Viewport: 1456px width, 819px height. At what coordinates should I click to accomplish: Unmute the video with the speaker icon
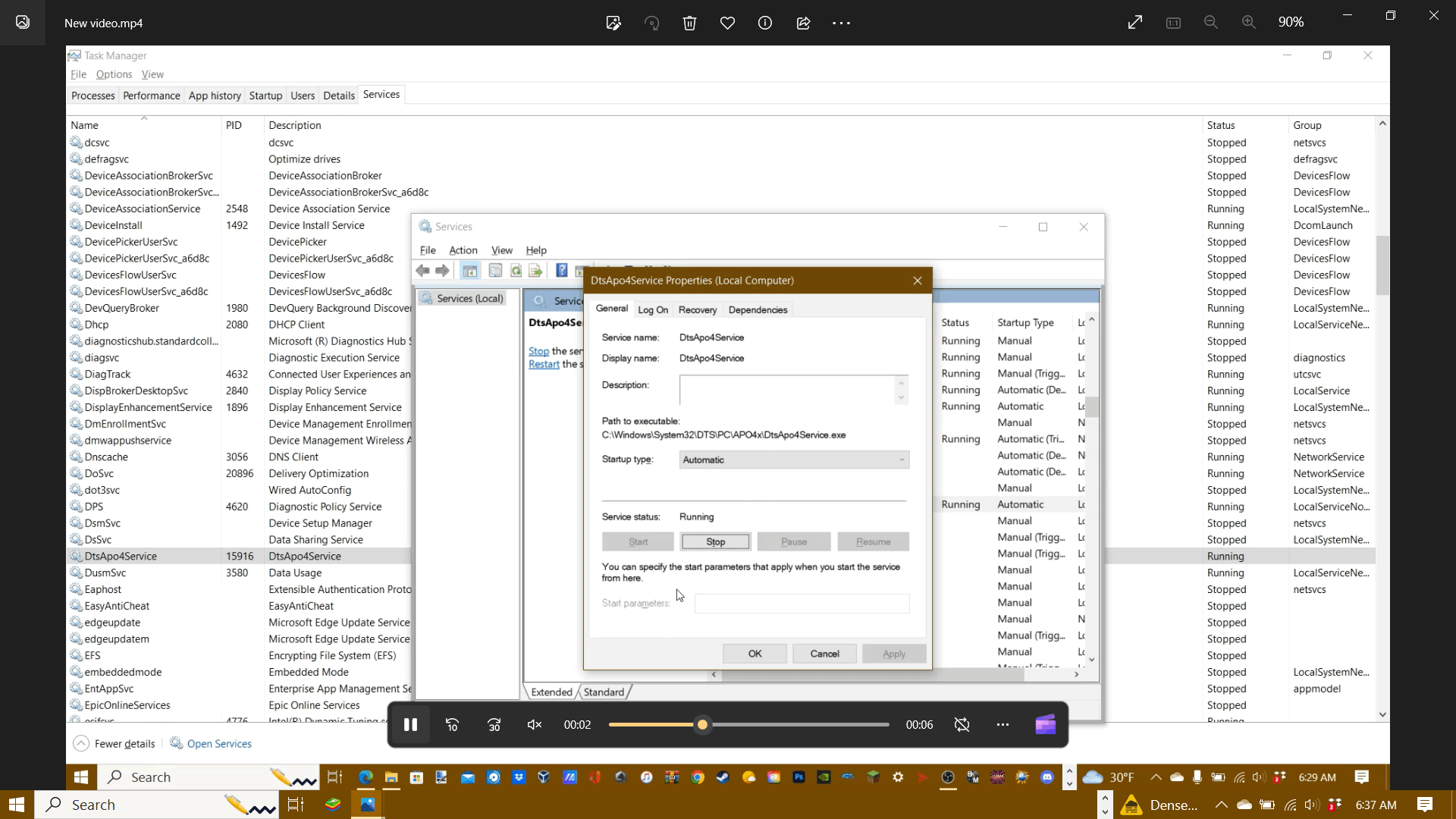click(x=535, y=725)
